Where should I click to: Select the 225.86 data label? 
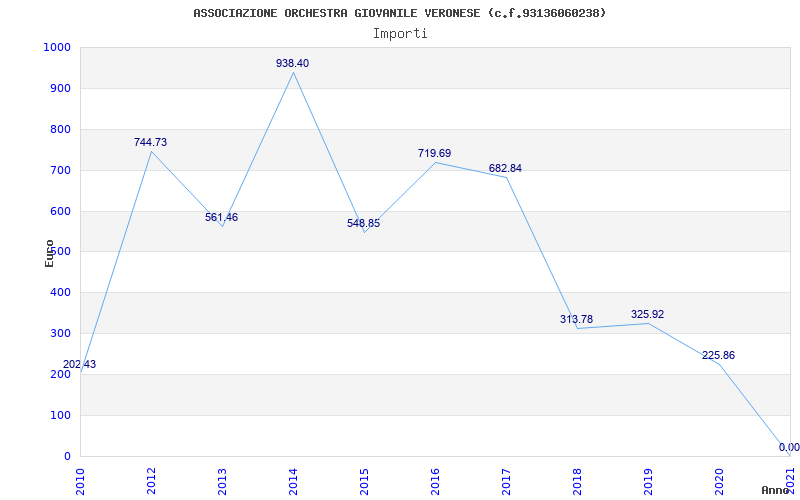(718, 356)
